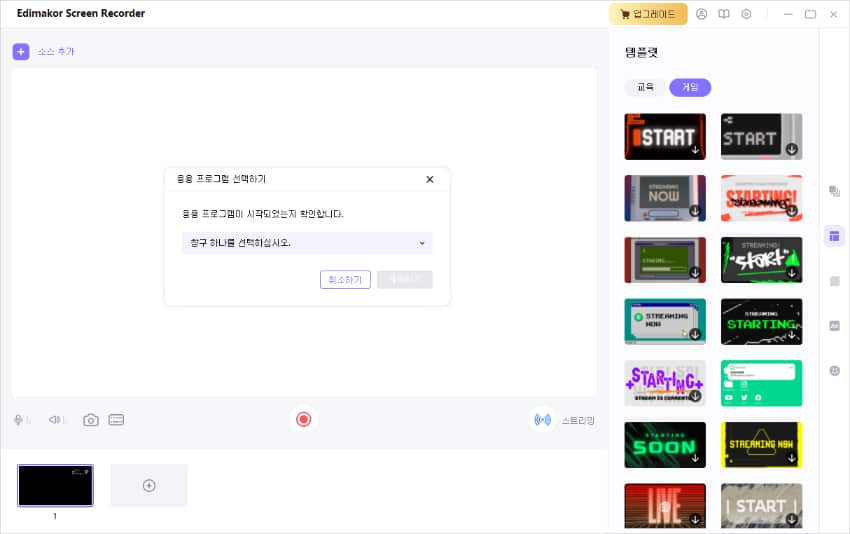
Task: Download the teal STREAMING NOW window template
Action: [695, 334]
